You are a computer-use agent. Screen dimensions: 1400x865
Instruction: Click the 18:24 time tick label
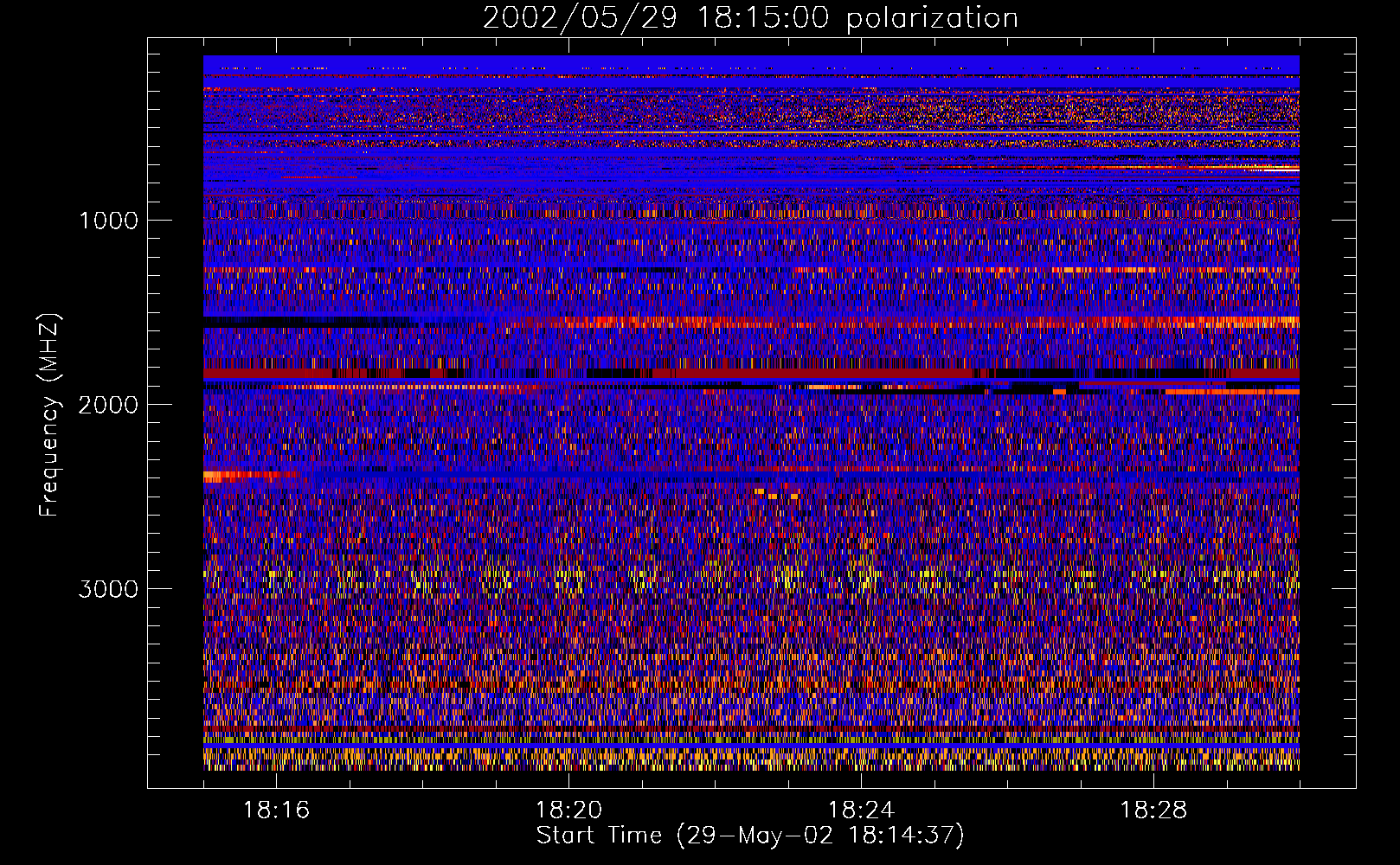tap(861, 811)
